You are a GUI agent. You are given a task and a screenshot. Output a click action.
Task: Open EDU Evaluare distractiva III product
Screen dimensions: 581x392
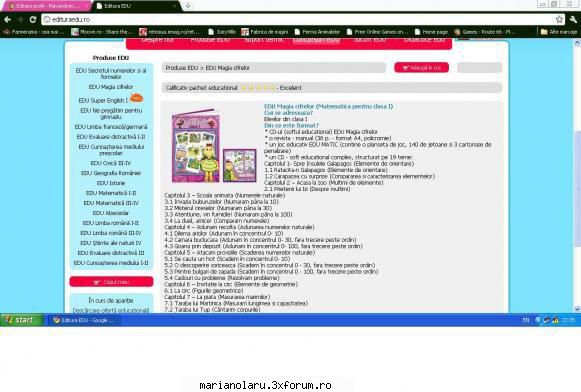tap(111, 253)
